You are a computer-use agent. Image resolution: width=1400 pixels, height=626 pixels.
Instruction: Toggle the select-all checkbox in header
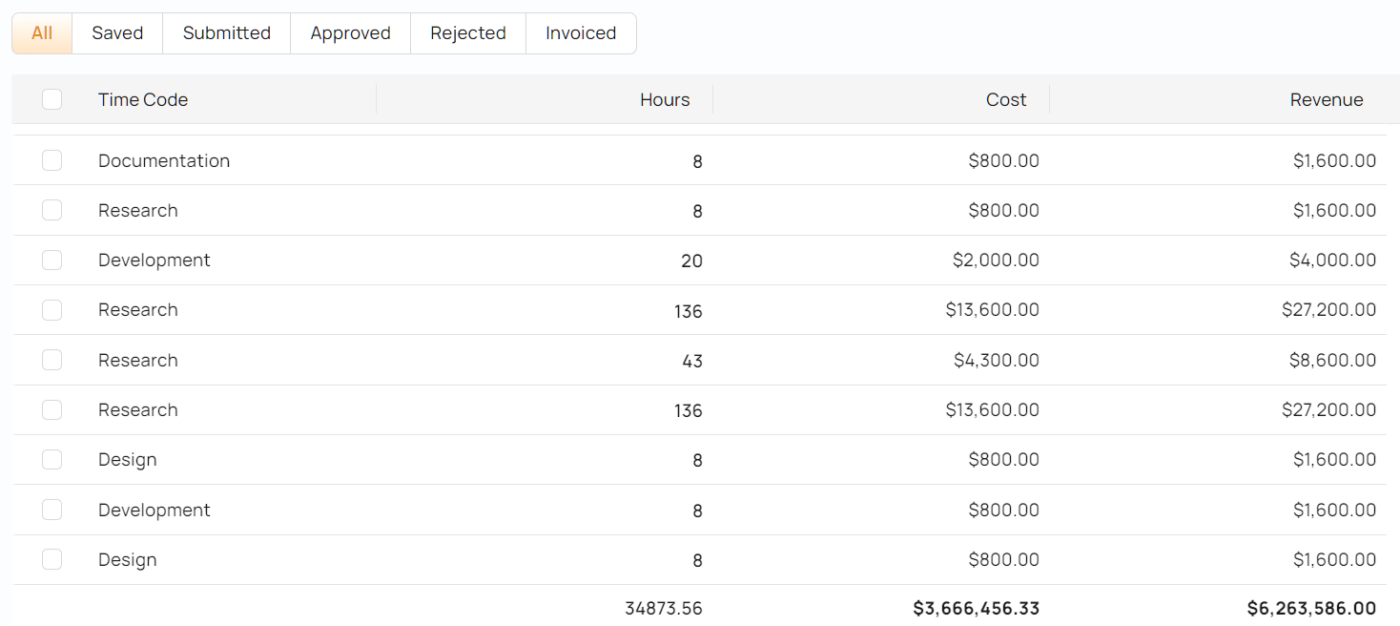click(52, 99)
